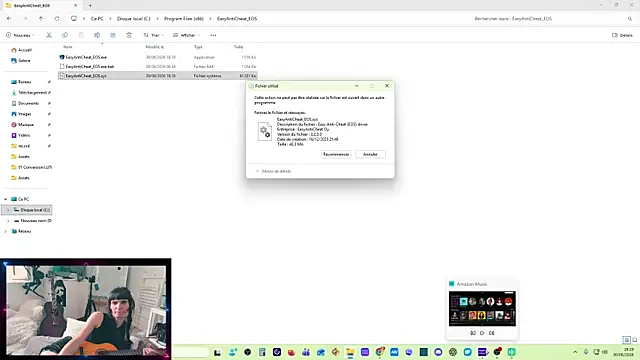The image size is (640, 360).
Task: Sort by the Nom column header
Action: [x=68, y=47]
